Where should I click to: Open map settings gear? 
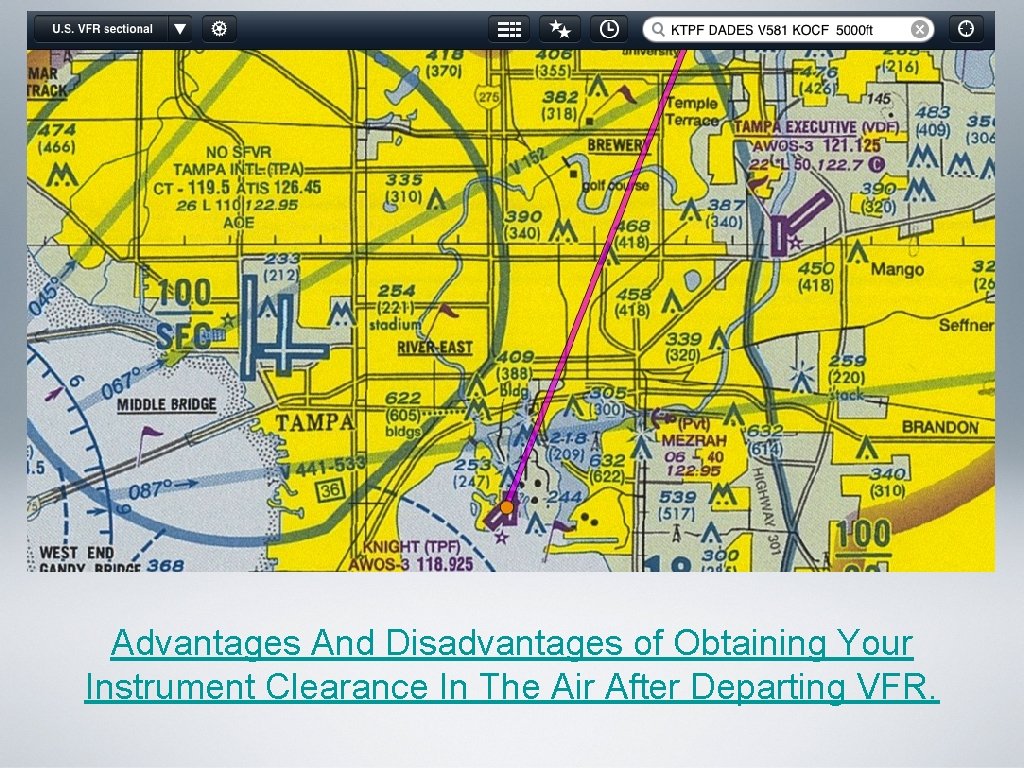point(219,29)
